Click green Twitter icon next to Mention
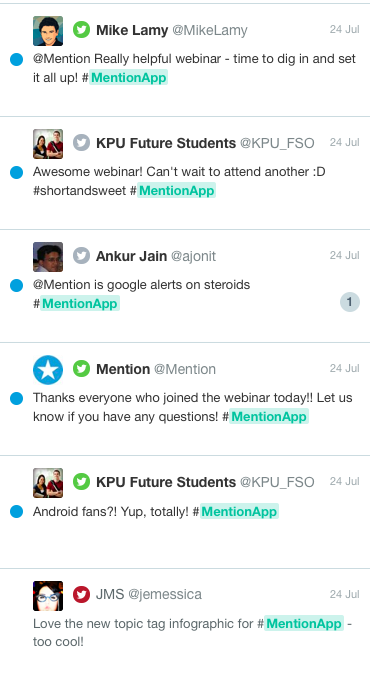Viewport: 370px width, 677px height. 81,369
